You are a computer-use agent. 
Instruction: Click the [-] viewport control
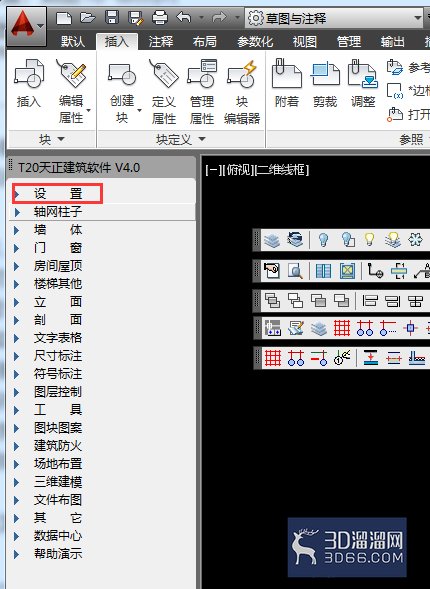pos(213,170)
